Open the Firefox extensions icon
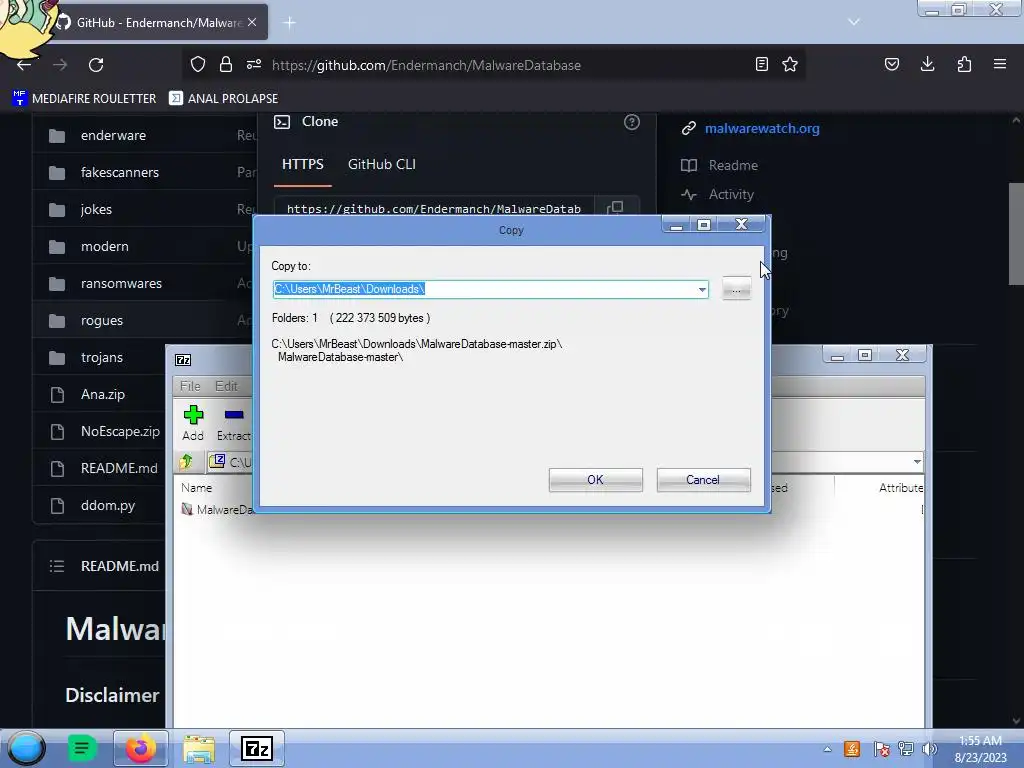 pos(964,64)
